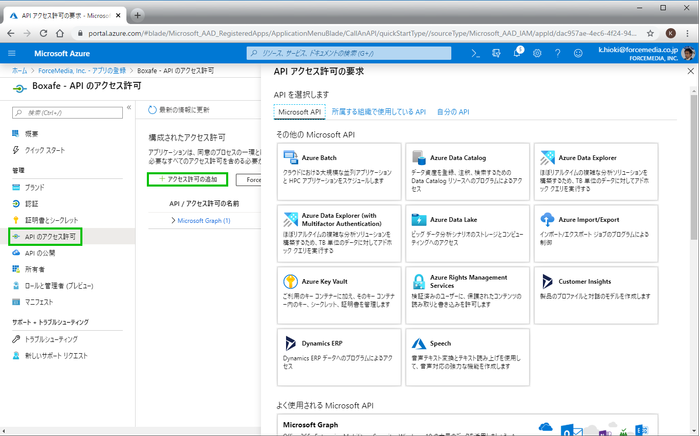700x436 pixels.
Task: Select the Microsoft Graph API card
Action: tap(467, 425)
